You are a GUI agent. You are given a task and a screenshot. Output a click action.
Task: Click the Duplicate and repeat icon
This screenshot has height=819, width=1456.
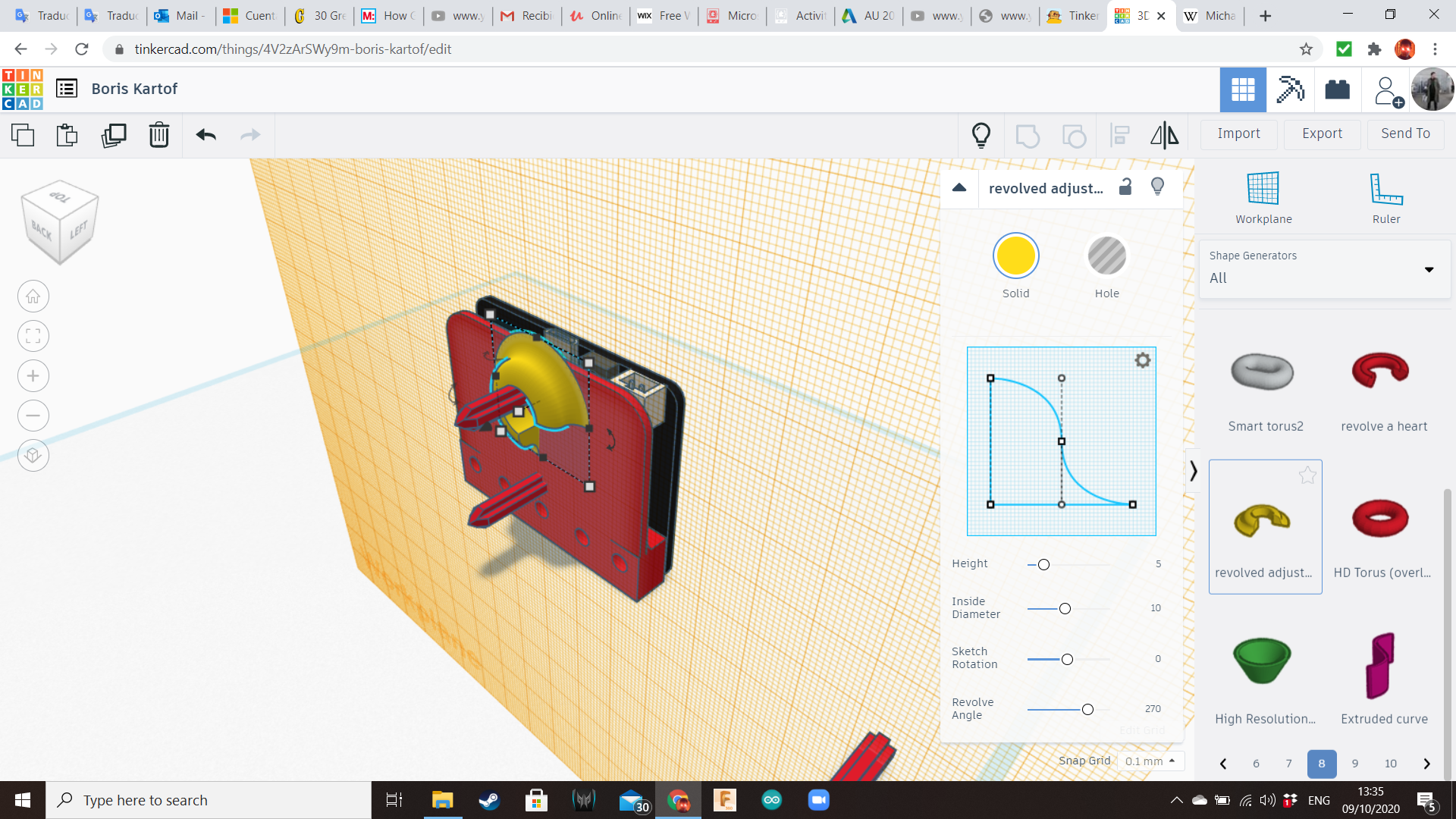tap(114, 136)
